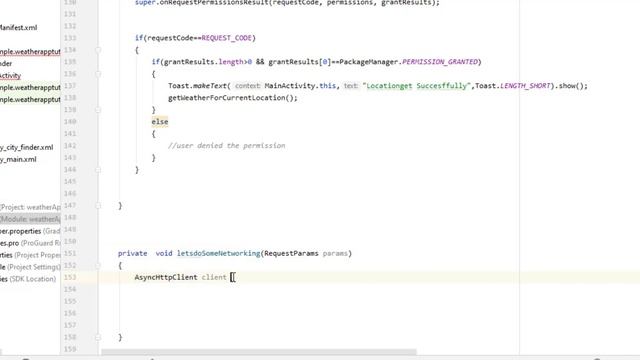Screen dimensions: 640x360
Task: Click line number 153 in the gutter
Action: click(70, 277)
